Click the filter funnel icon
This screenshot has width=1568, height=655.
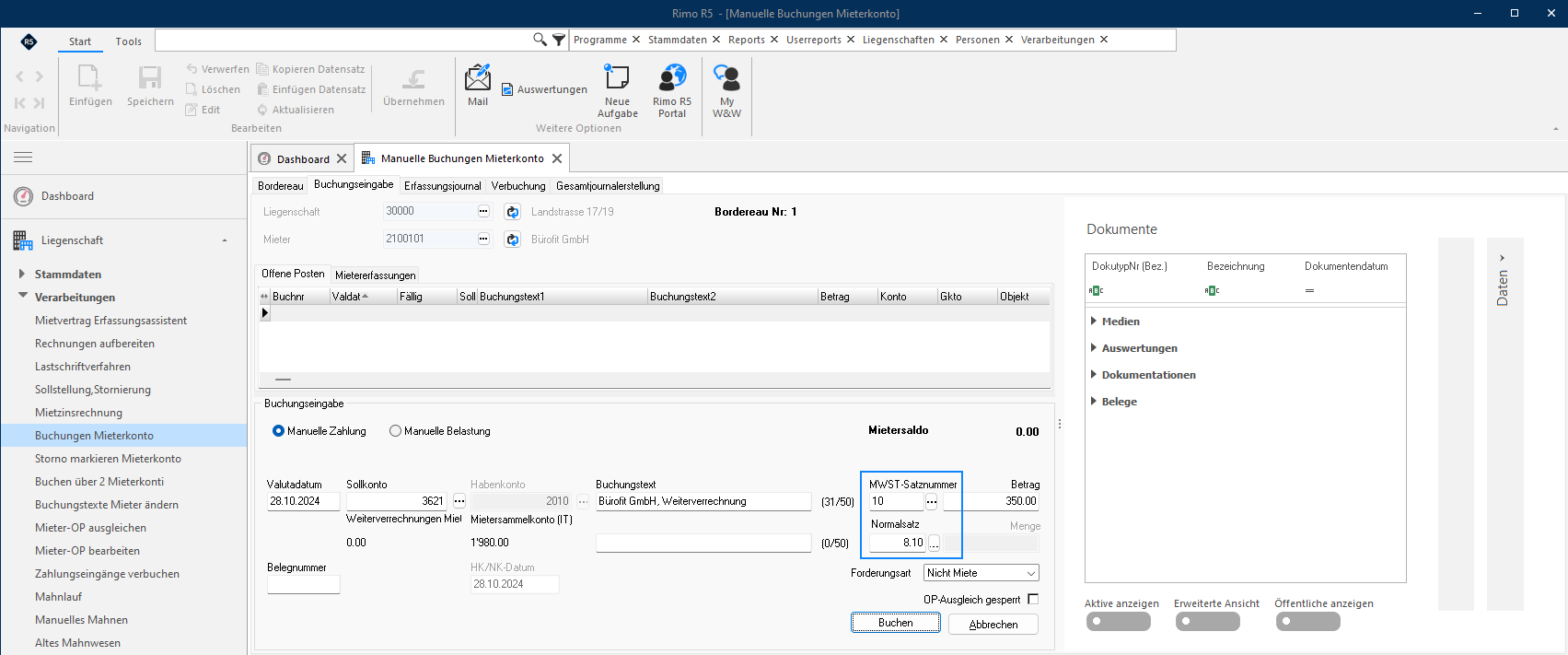point(559,40)
